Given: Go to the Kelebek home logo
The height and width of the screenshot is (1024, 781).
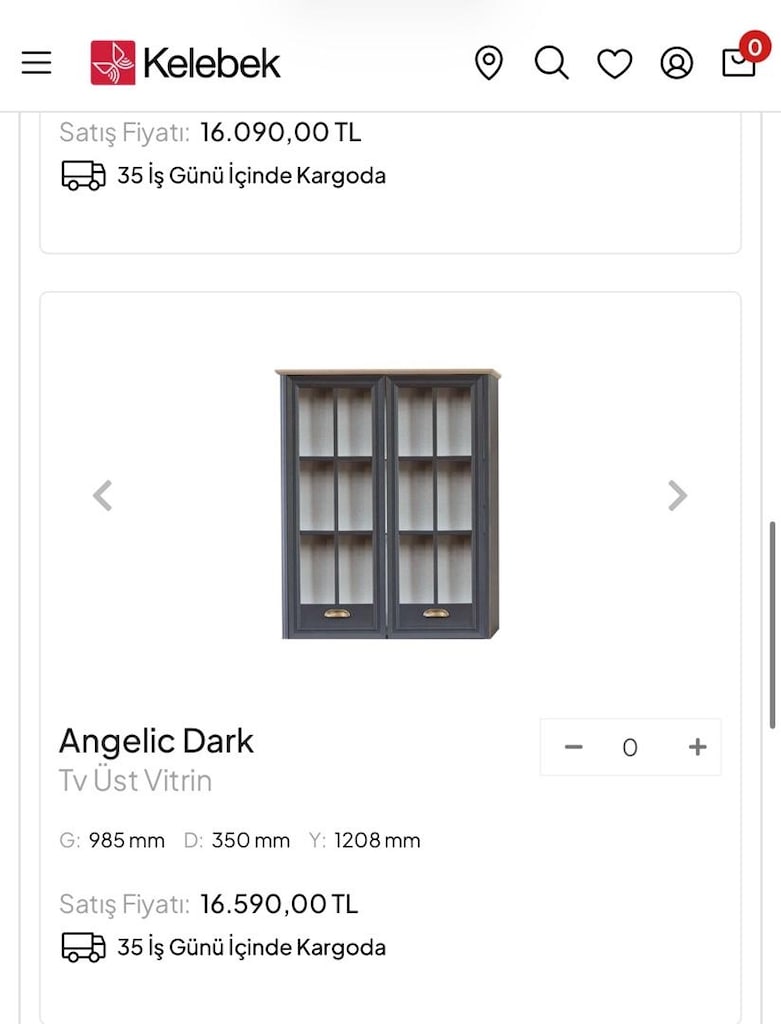Looking at the screenshot, I should click(185, 63).
